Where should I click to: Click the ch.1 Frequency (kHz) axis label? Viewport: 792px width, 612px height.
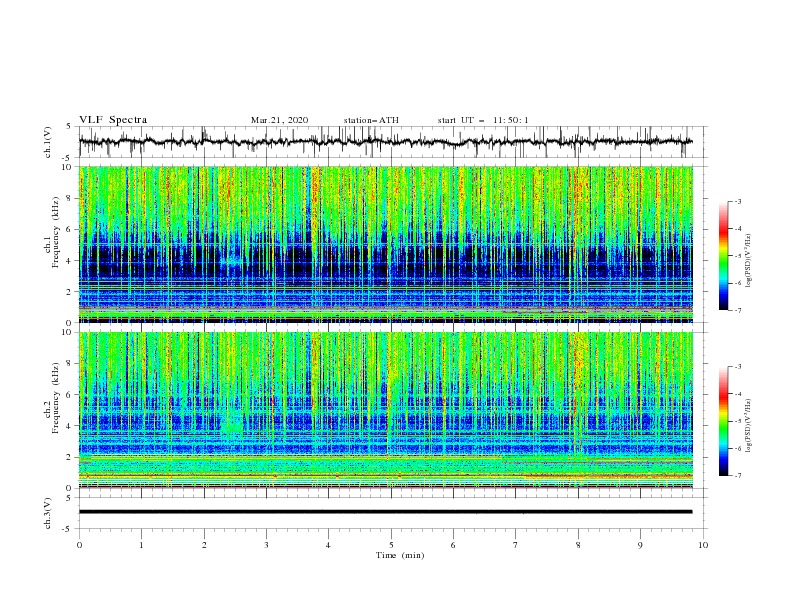[52, 232]
